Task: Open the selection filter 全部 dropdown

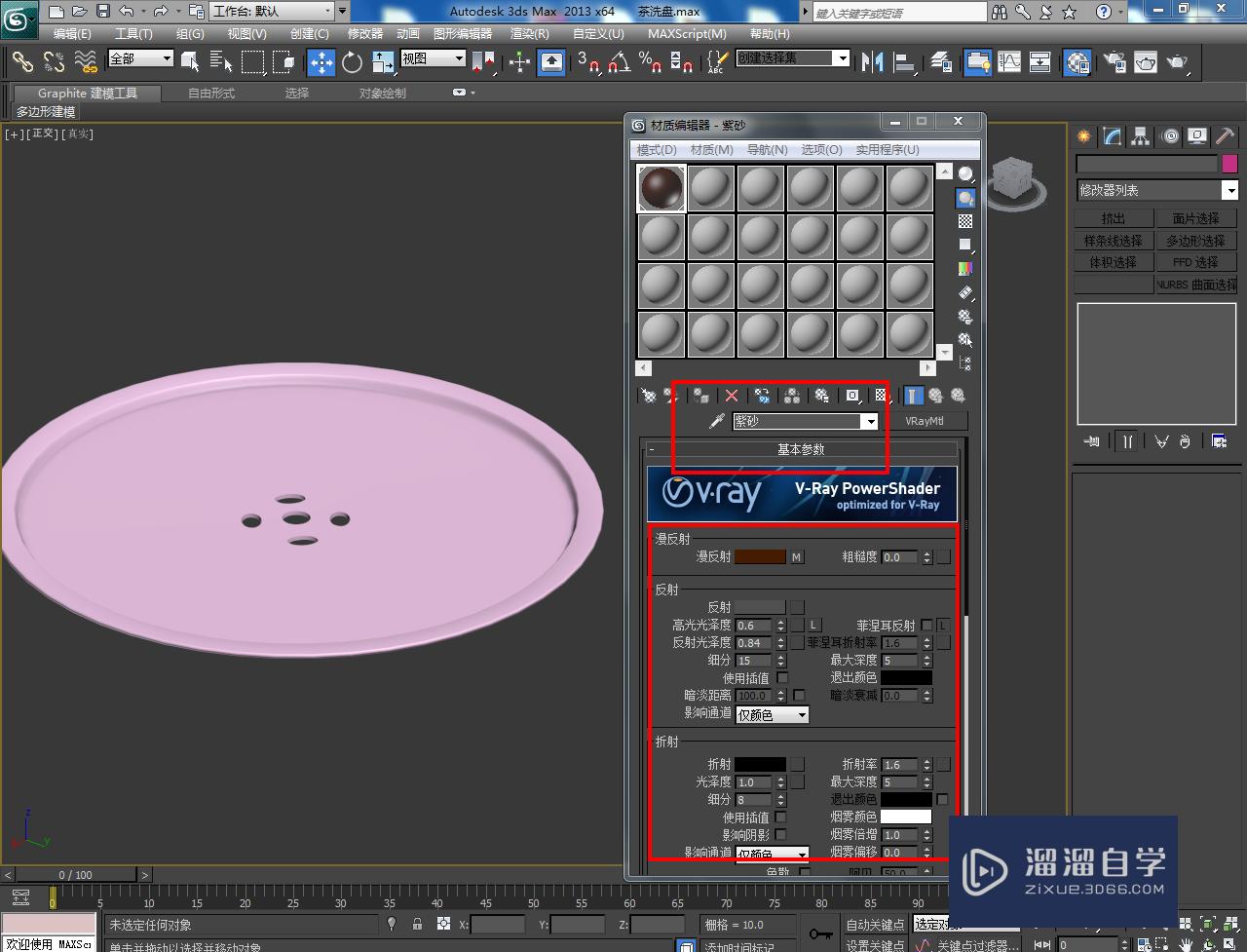Action: click(x=140, y=58)
